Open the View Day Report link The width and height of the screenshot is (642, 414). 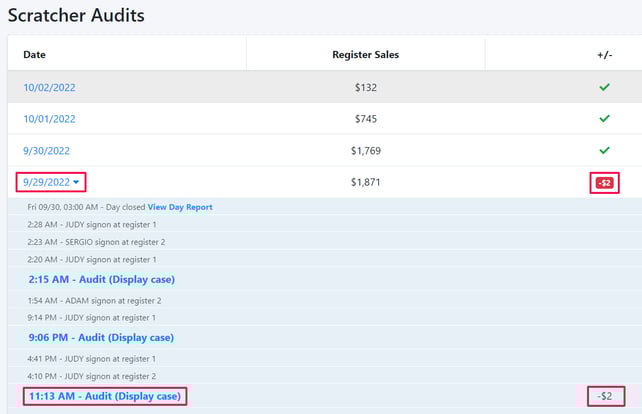180,207
